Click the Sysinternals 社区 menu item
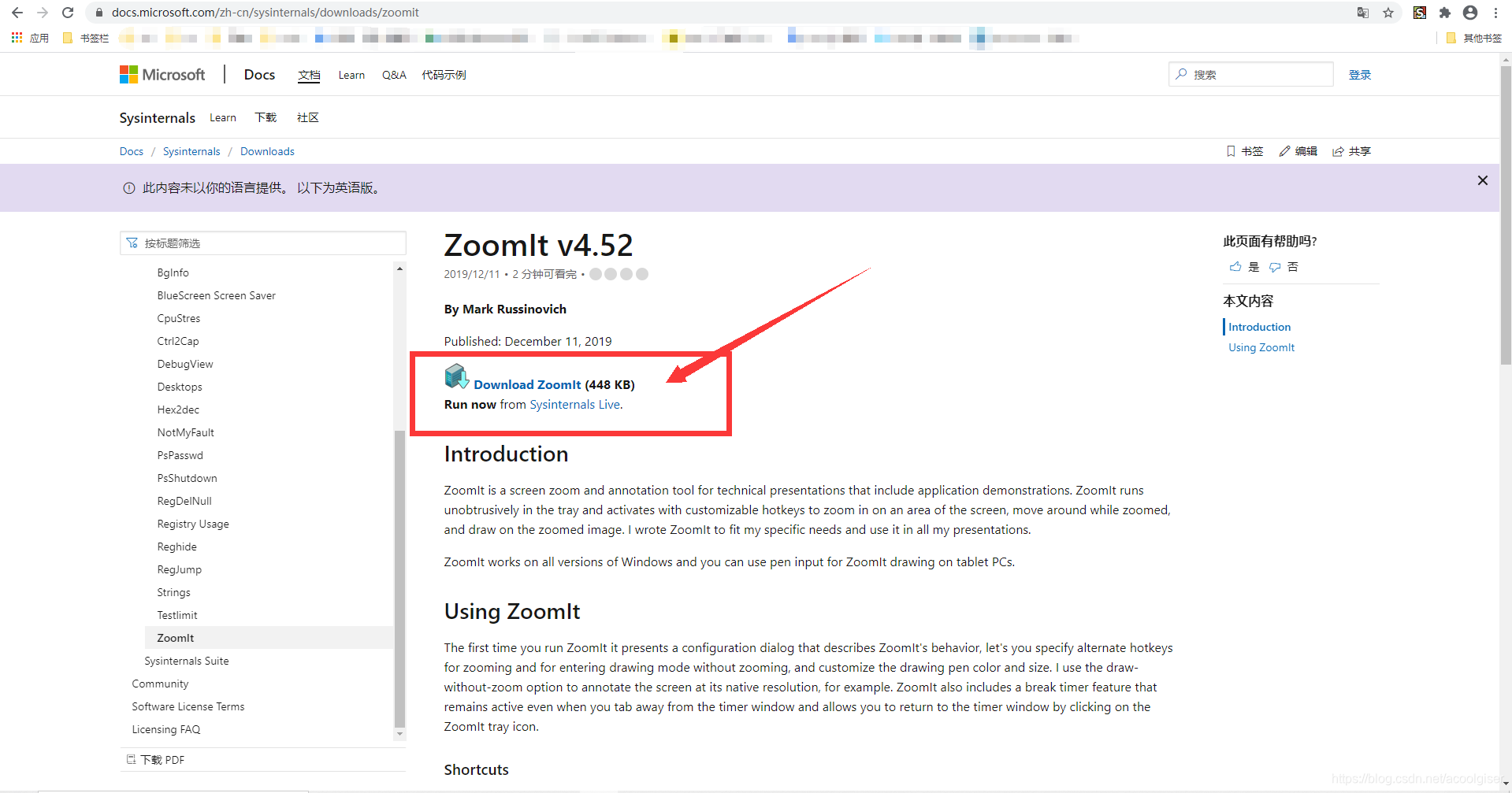The image size is (1512, 793). [308, 117]
